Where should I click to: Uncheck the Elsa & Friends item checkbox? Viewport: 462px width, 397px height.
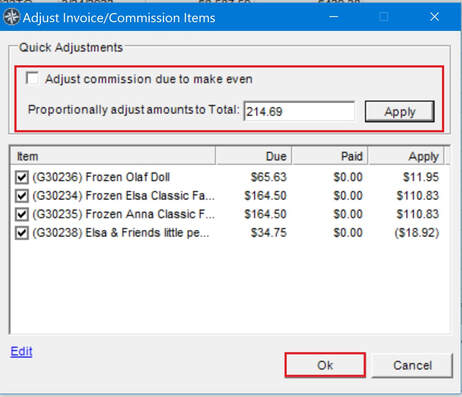click(22, 233)
